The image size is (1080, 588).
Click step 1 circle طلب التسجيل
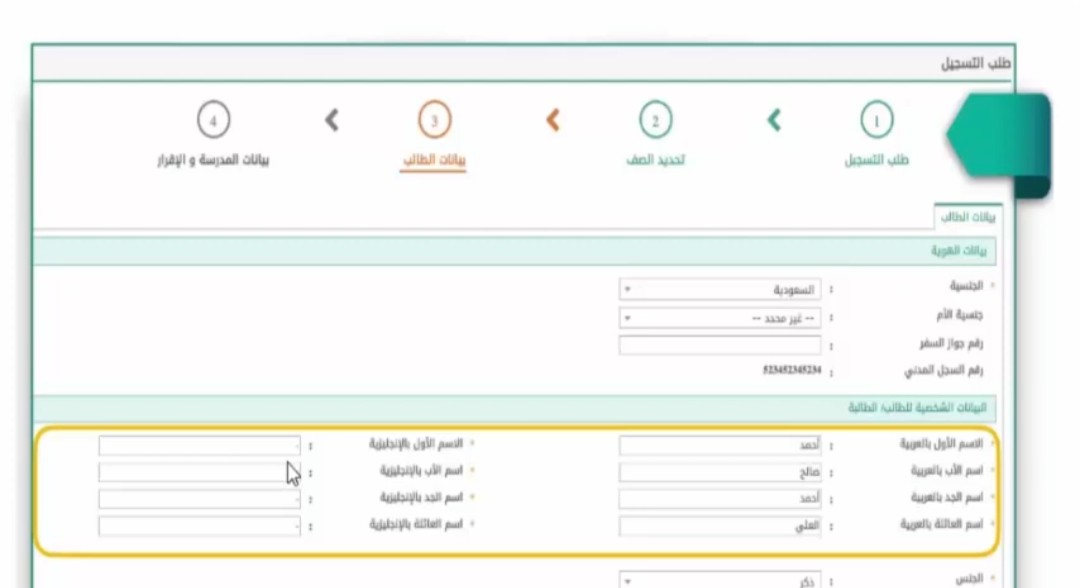[876, 120]
